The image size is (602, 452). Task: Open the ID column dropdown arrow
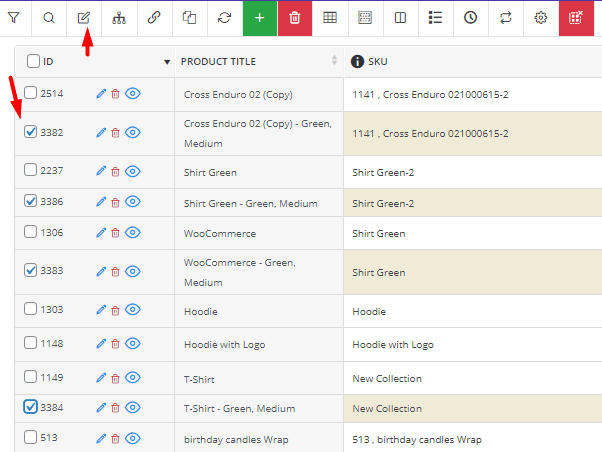(167, 62)
